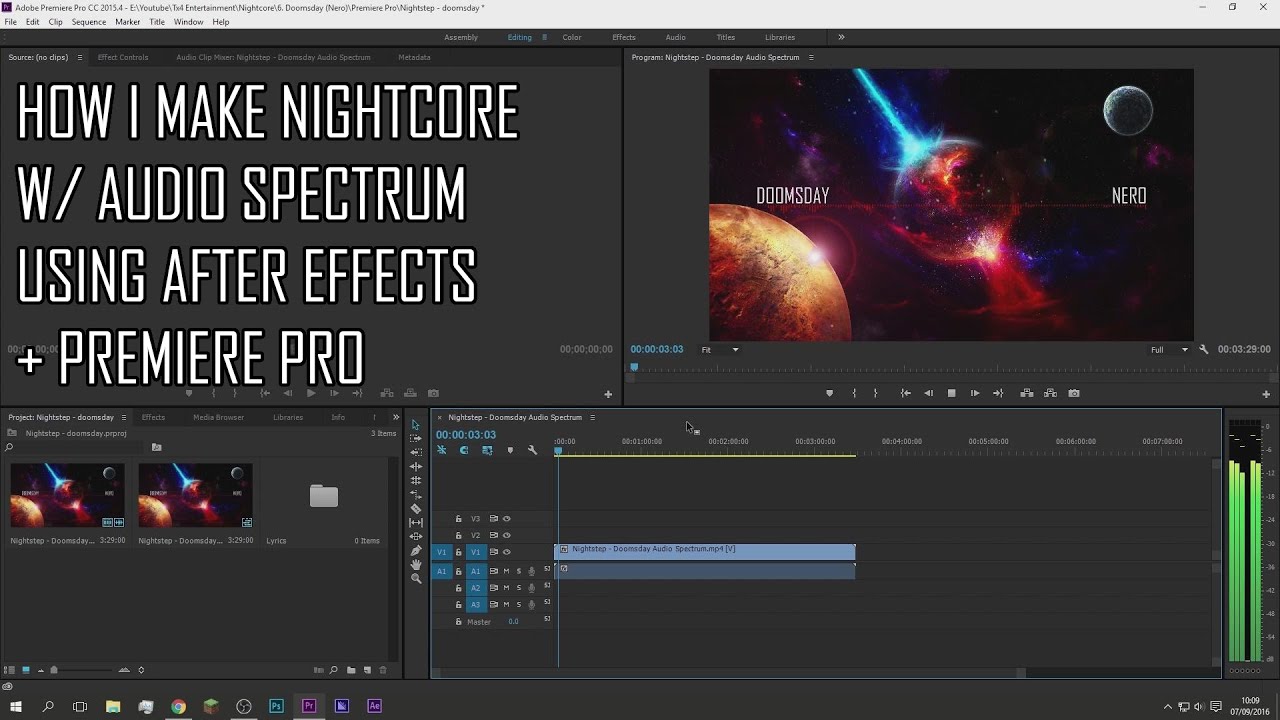Screen dimensions: 1280x720
Task: Open the Sequence menu
Action: click(89, 21)
